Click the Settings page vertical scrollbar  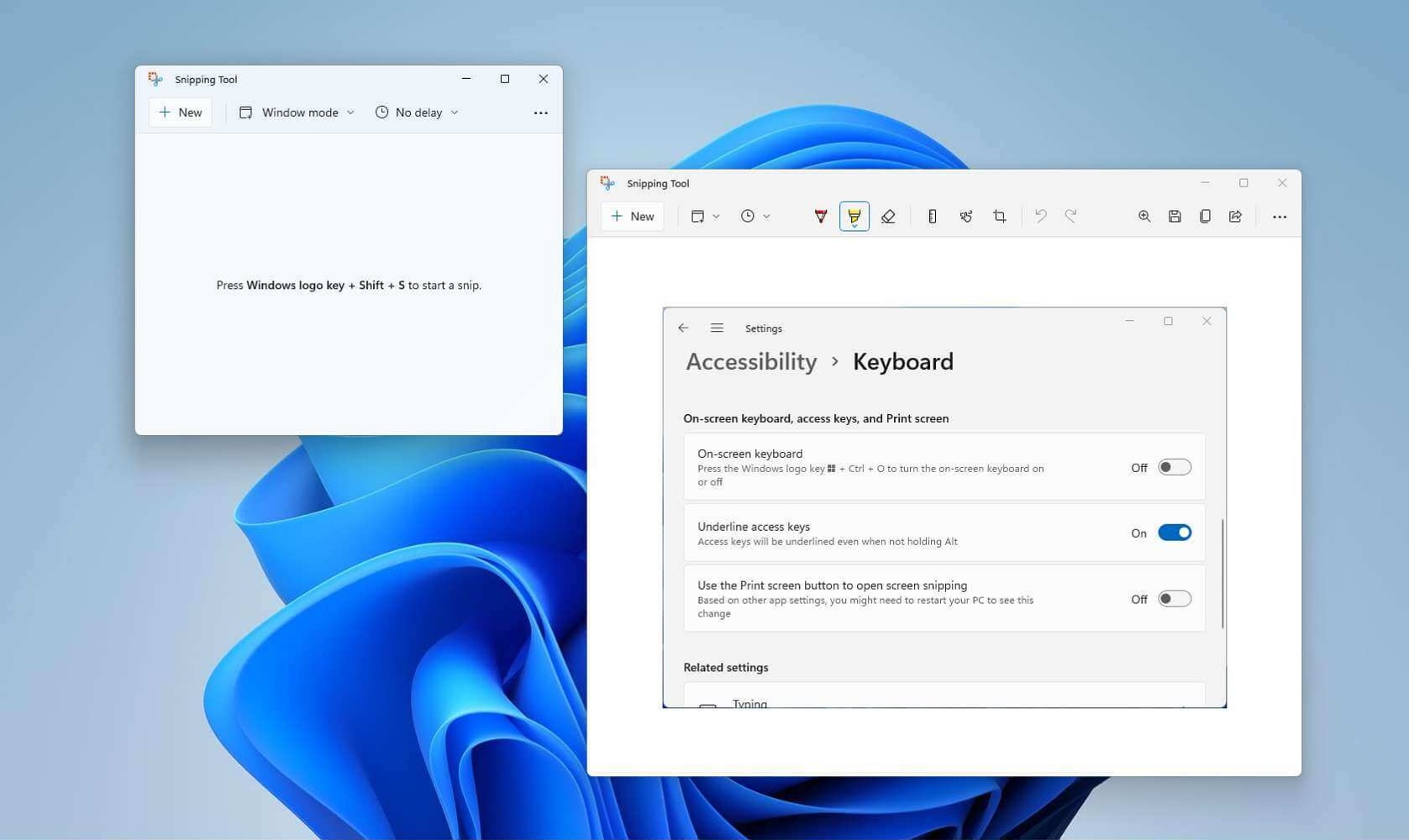pyautogui.click(x=1222, y=574)
